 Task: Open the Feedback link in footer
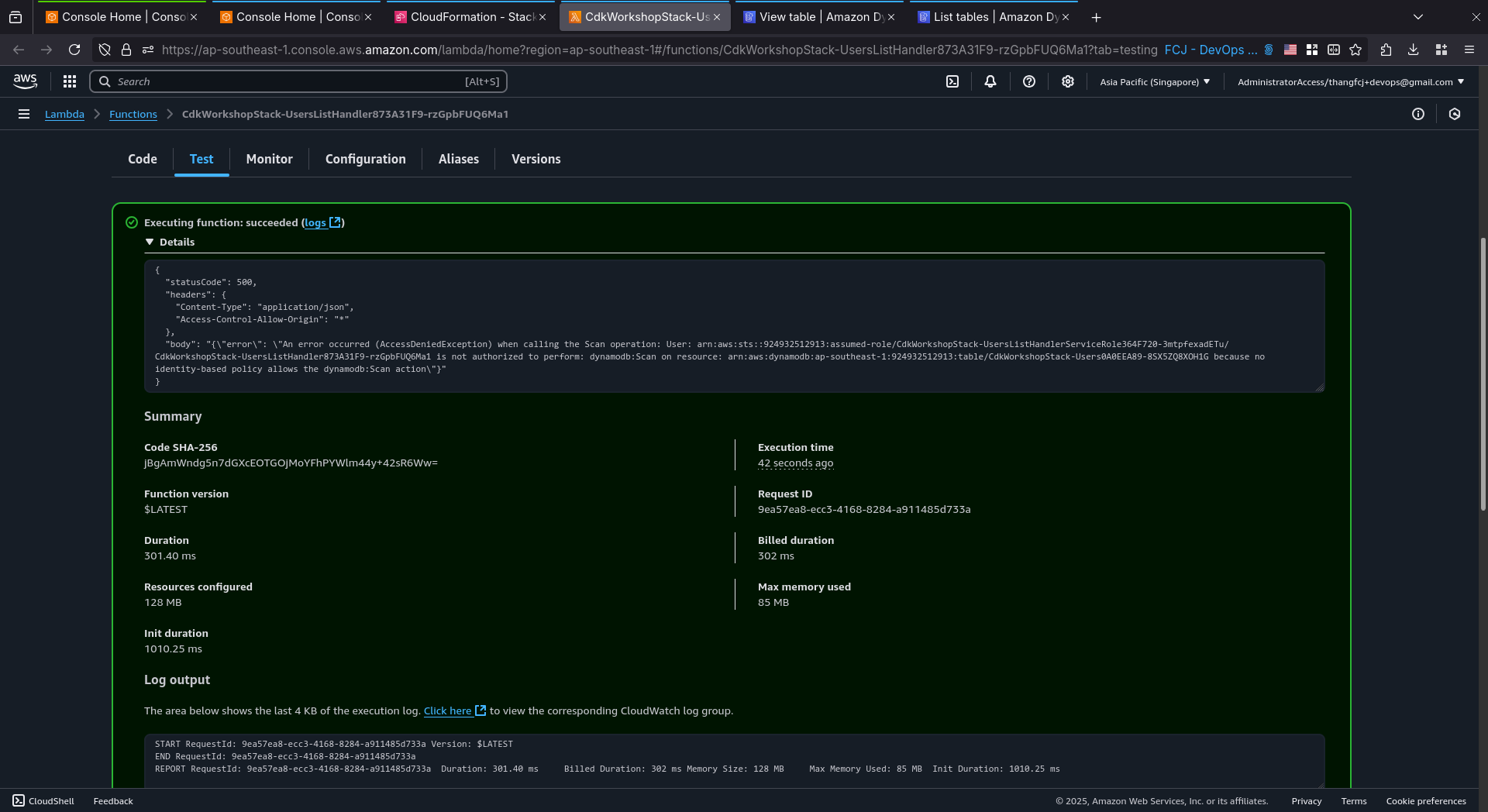point(113,801)
